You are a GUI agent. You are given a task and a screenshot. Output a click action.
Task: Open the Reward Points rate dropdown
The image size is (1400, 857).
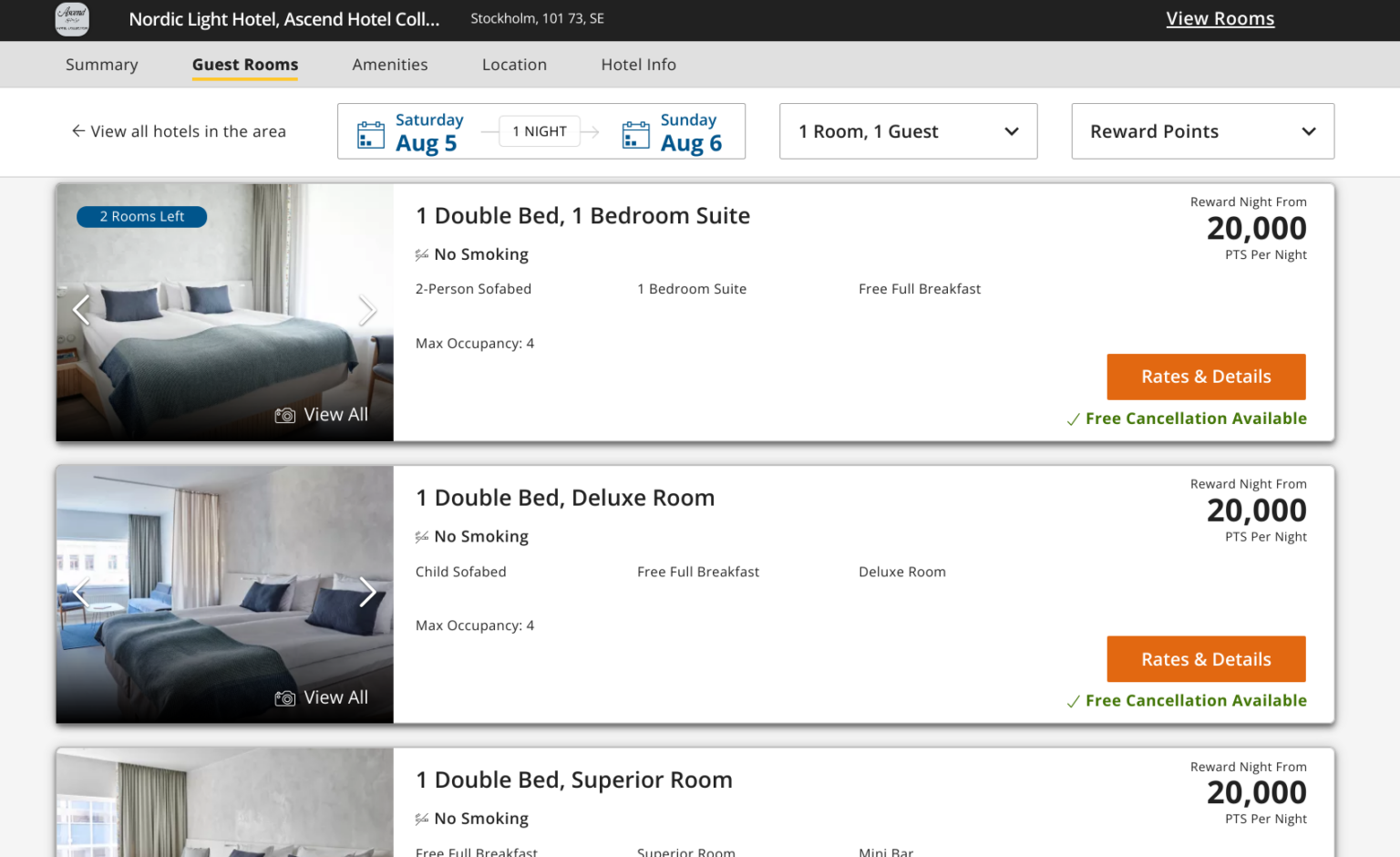tap(1202, 131)
